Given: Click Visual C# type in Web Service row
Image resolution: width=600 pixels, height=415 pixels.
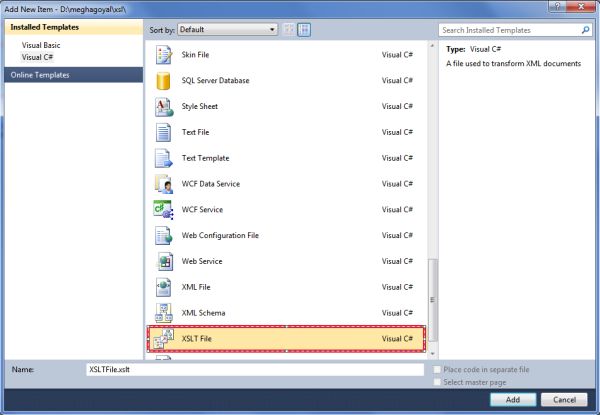Looking at the screenshot, I should pyautogui.click(x=397, y=261).
